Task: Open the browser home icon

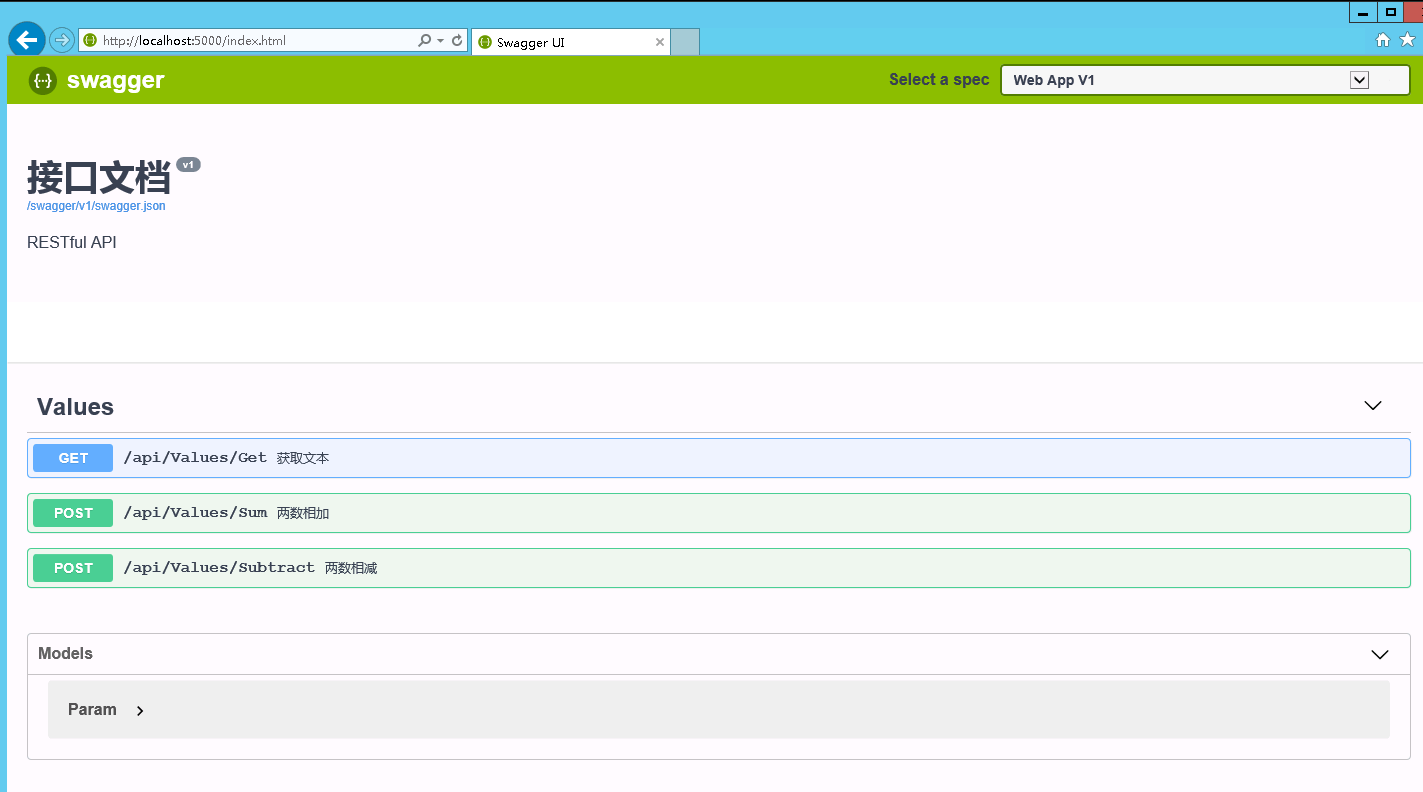Action: pos(1383,40)
